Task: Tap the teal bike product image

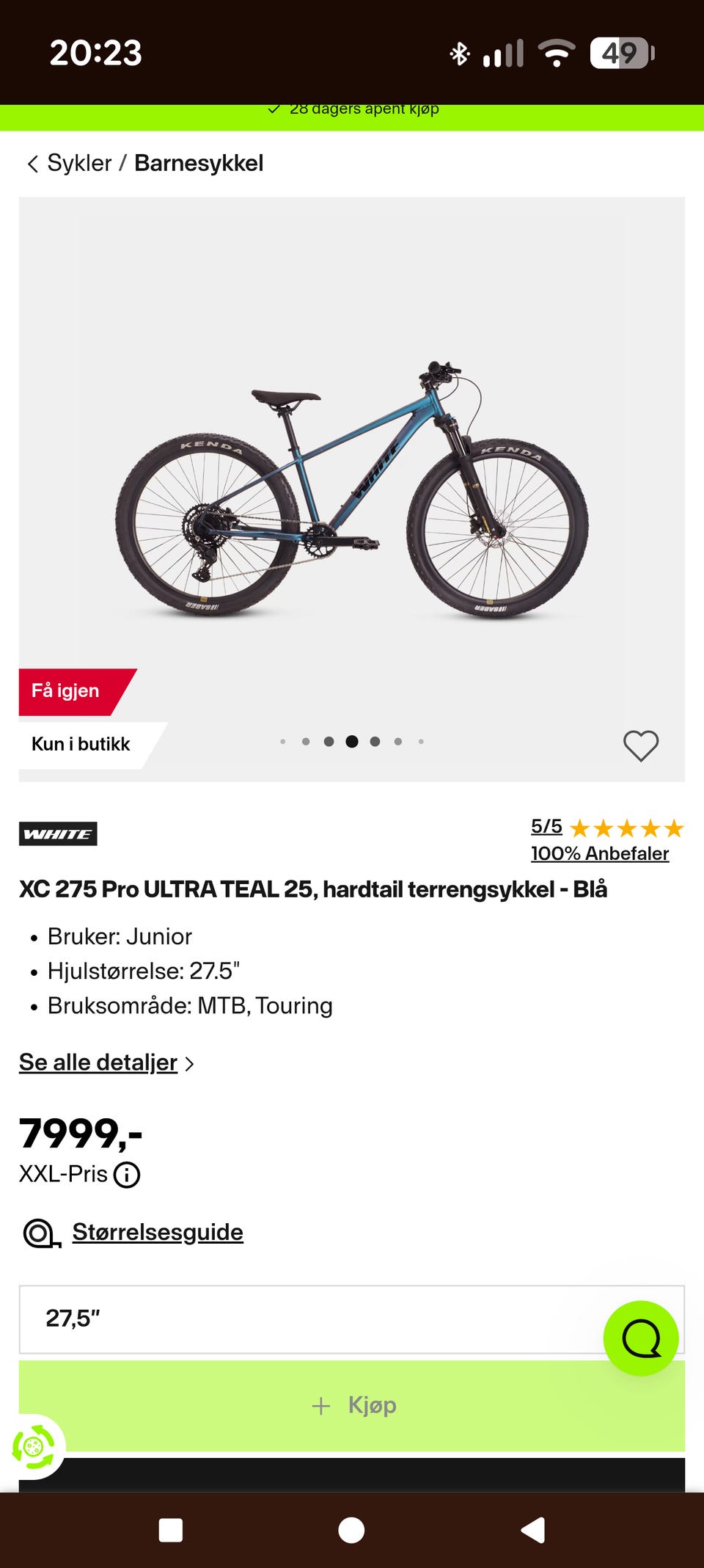Action: click(x=352, y=489)
